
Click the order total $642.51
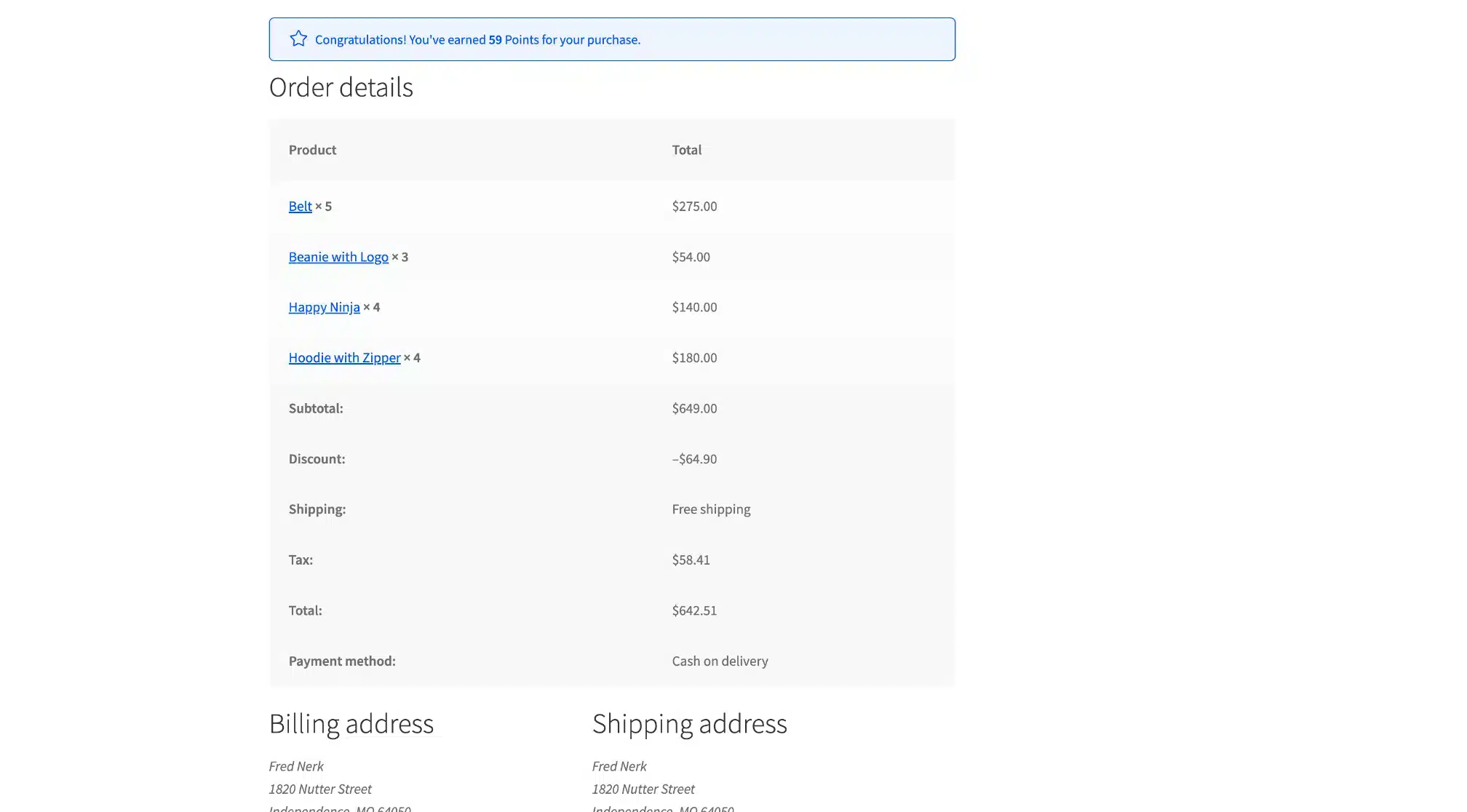coord(694,610)
